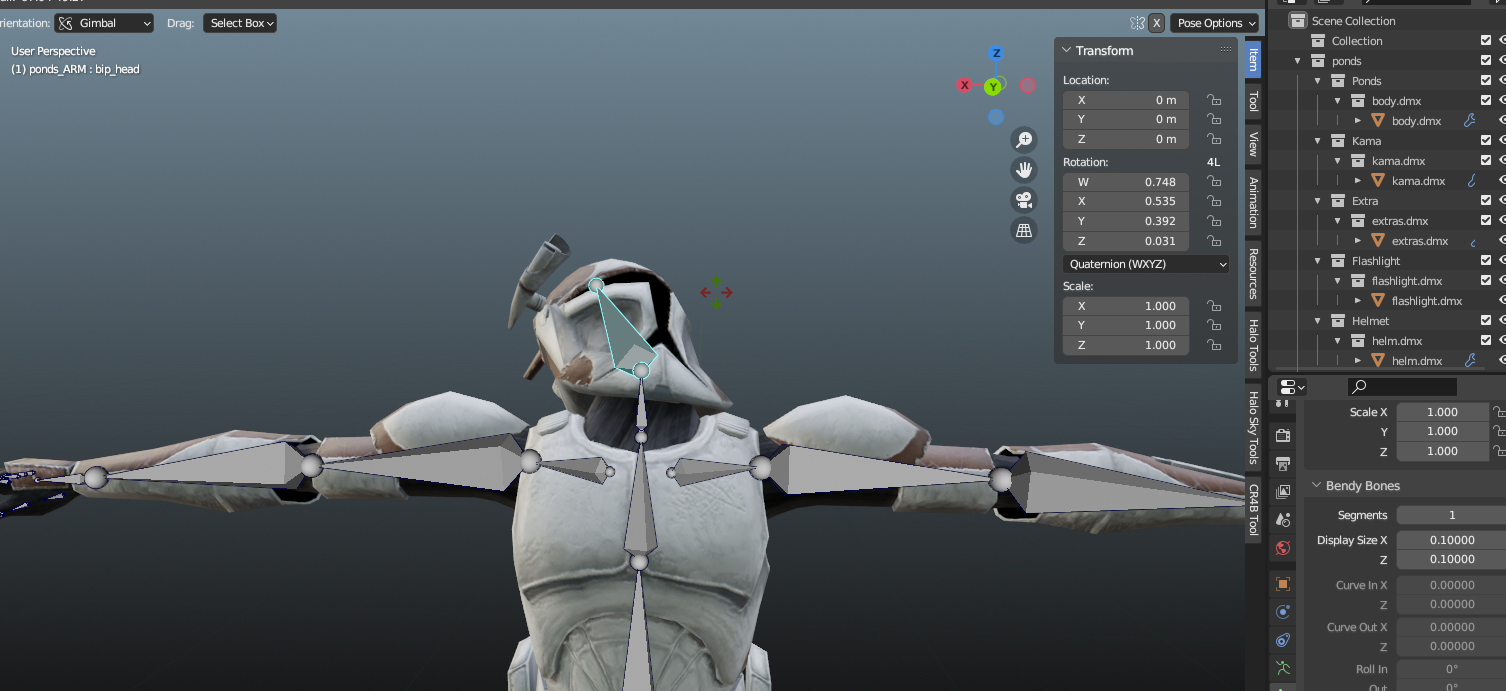Open the Armature data running-man icon
Image resolution: width=1506 pixels, height=691 pixels.
pos(1283,668)
